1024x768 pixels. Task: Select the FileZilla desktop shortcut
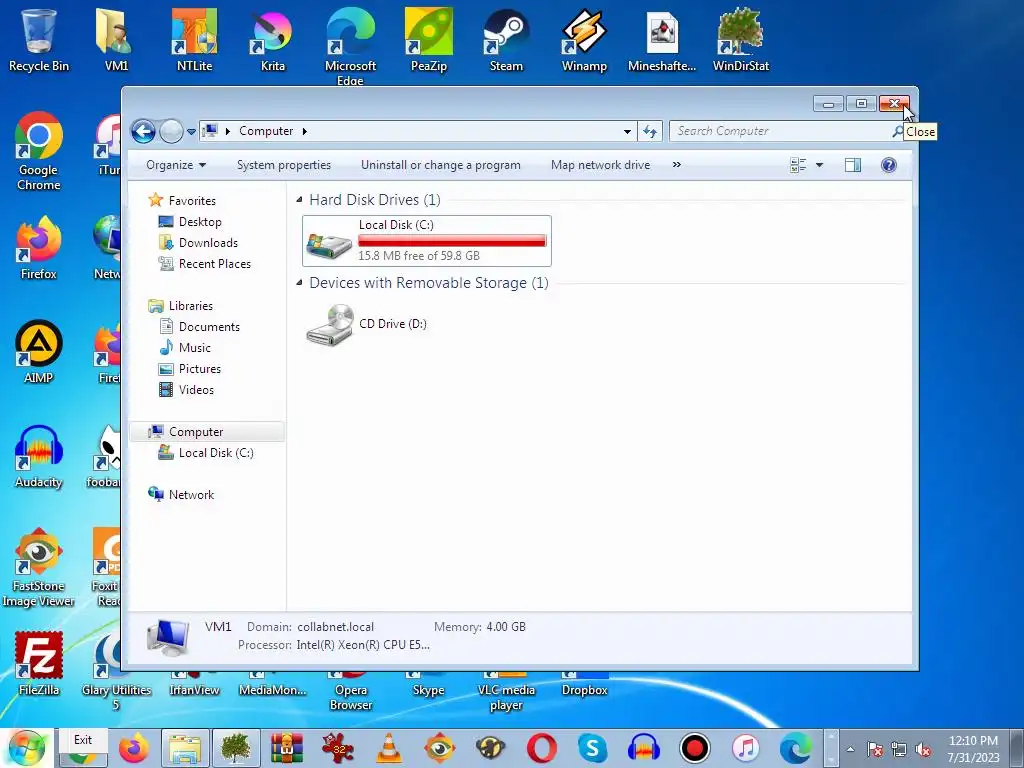pyautogui.click(x=39, y=664)
